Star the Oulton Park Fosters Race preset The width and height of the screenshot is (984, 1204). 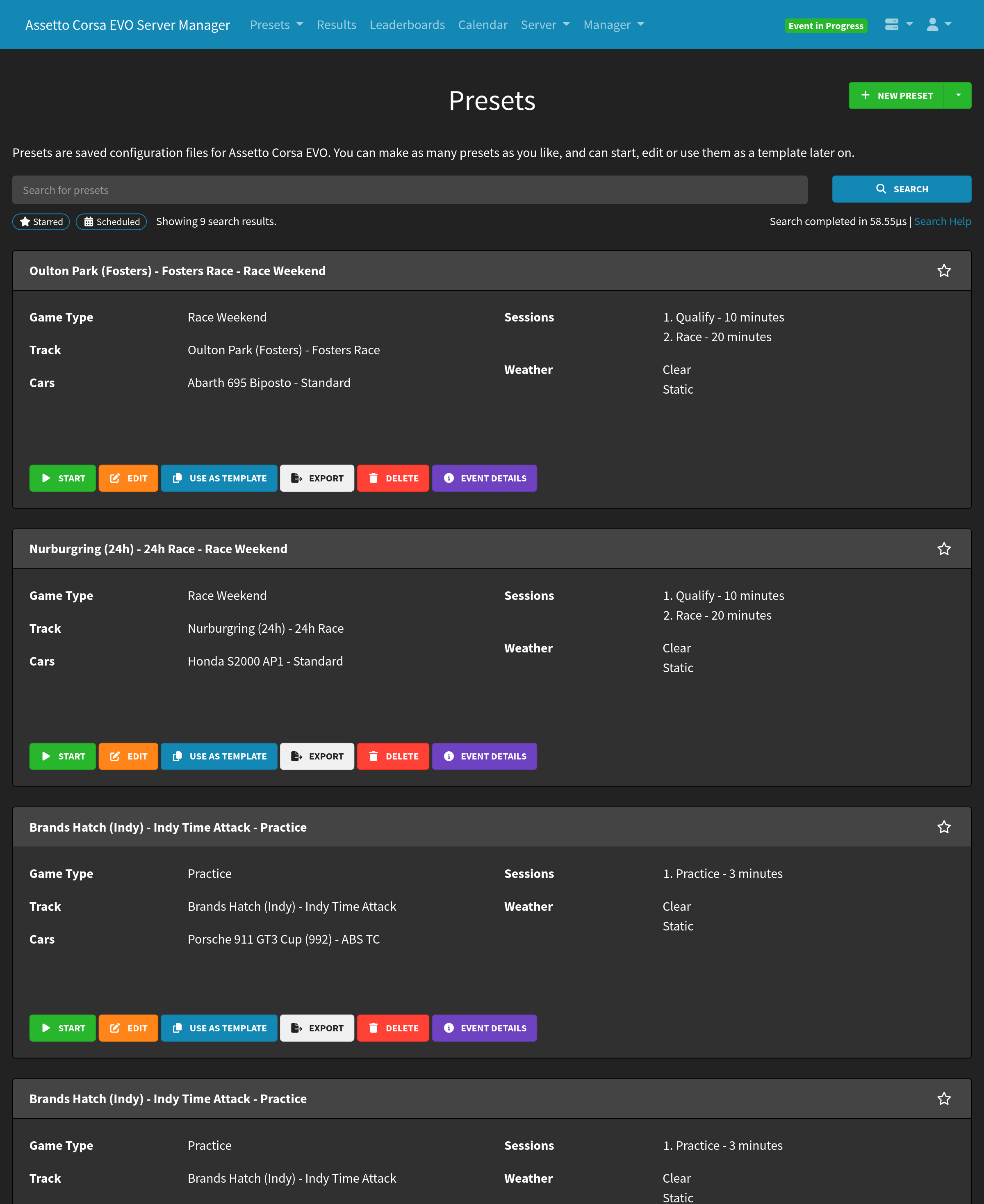coord(944,271)
